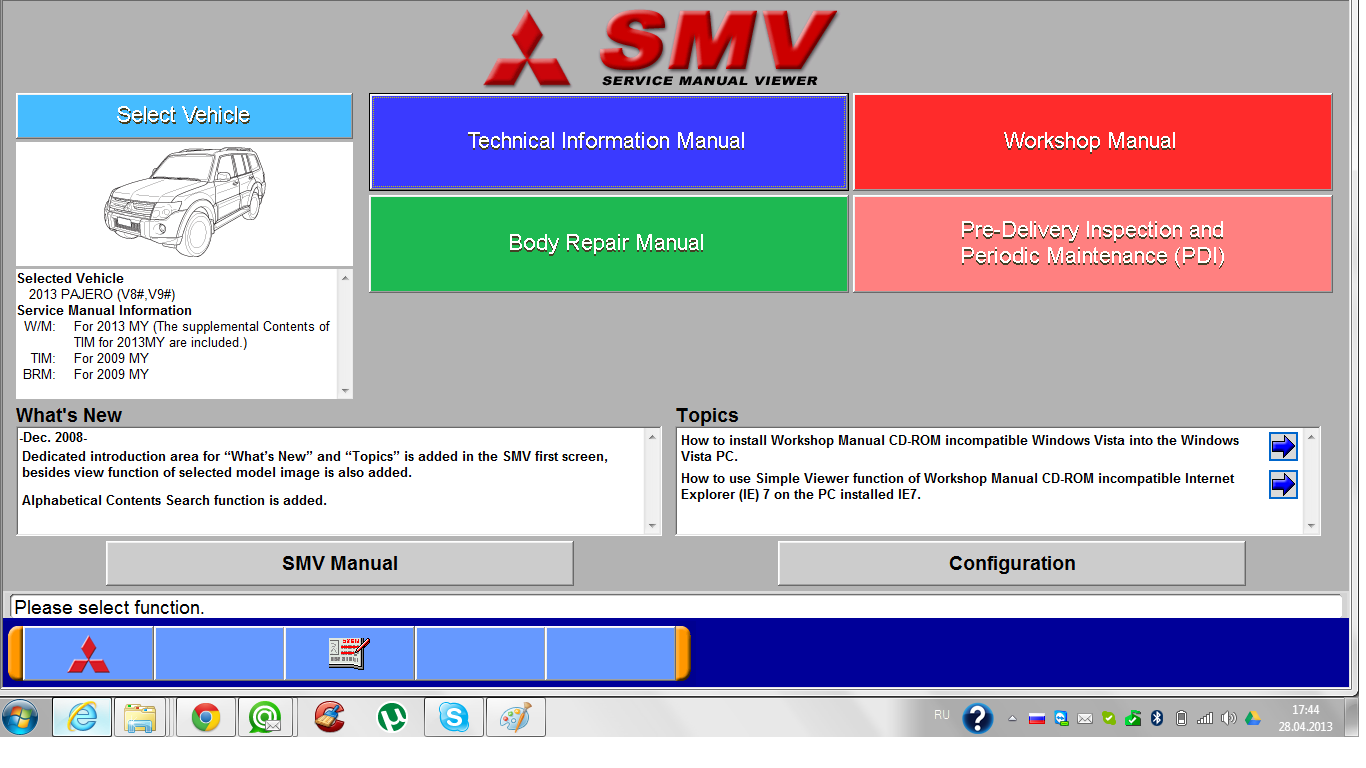Open the Technical Information Manual

pyautogui.click(x=608, y=142)
